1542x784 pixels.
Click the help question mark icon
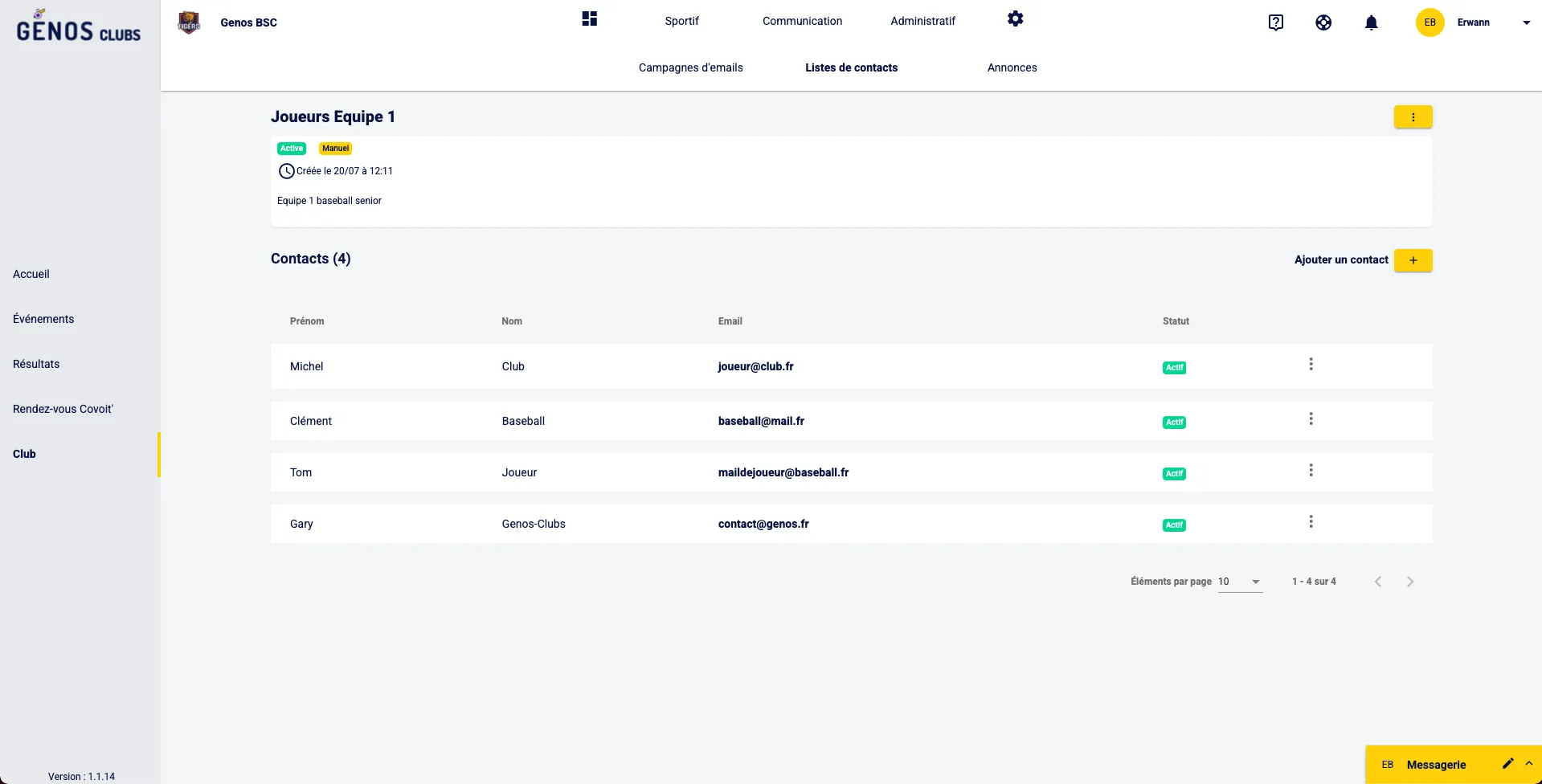[x=1275, y=22]
